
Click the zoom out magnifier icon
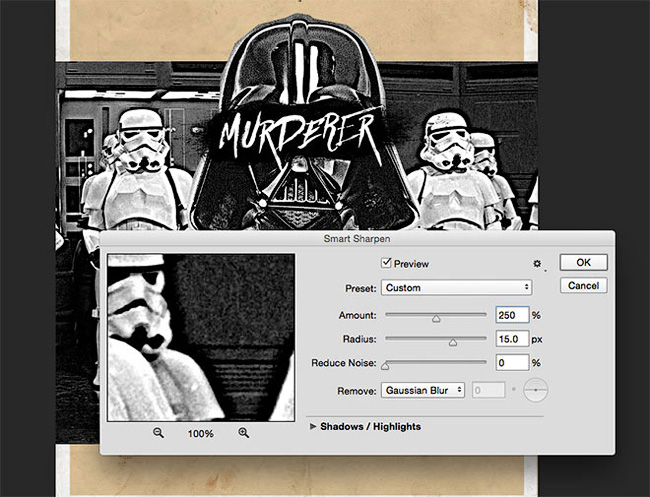[158, 433]
